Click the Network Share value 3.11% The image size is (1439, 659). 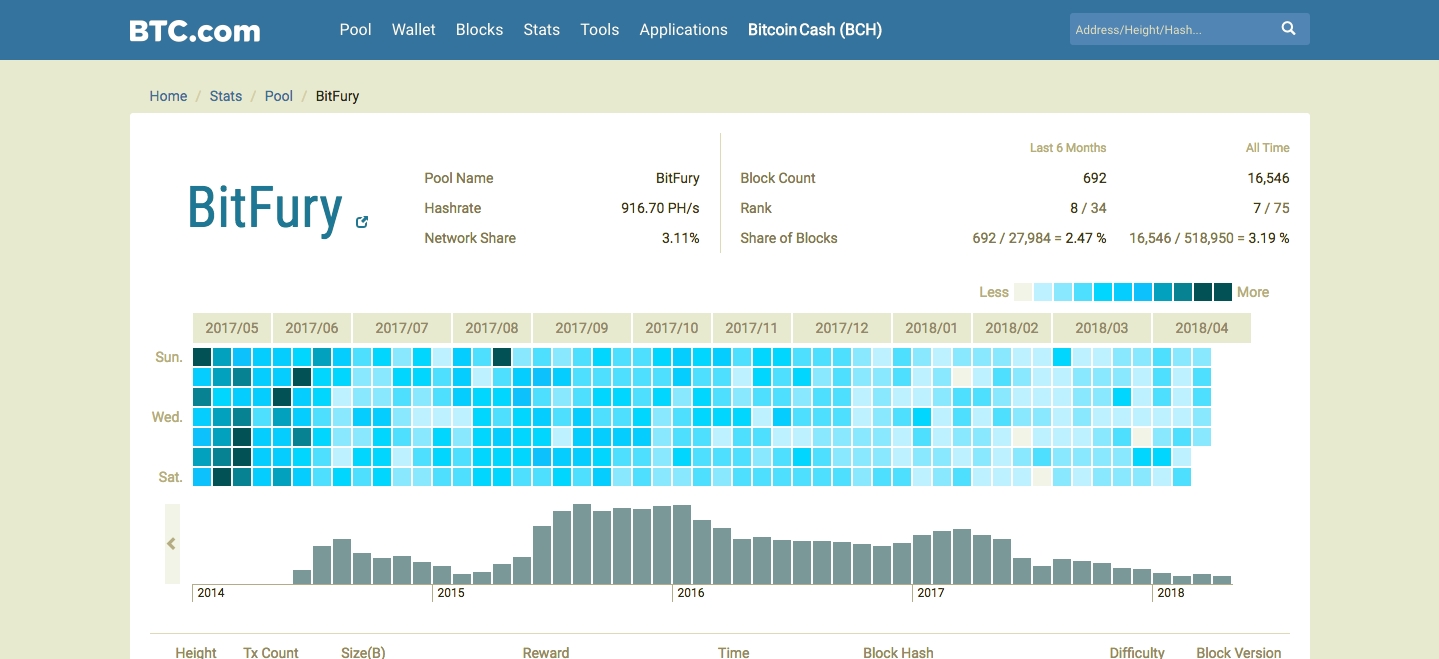681,238
